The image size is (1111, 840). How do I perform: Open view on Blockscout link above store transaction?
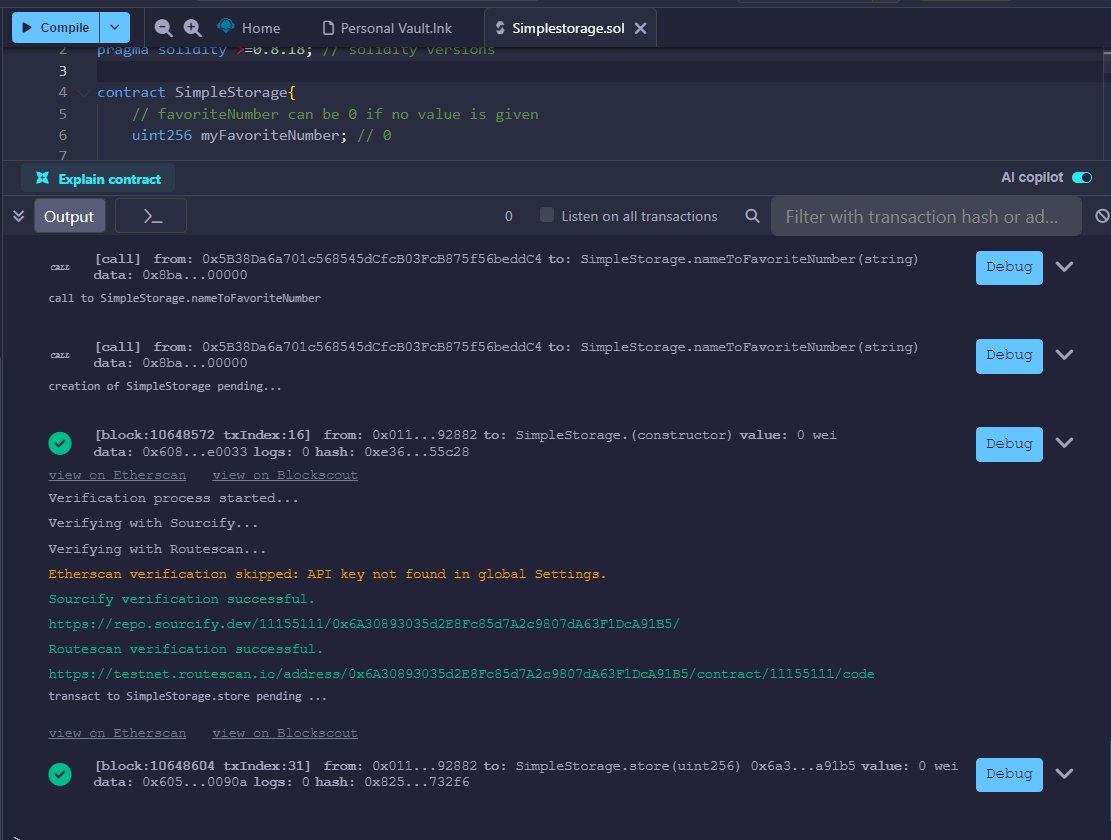285,733
